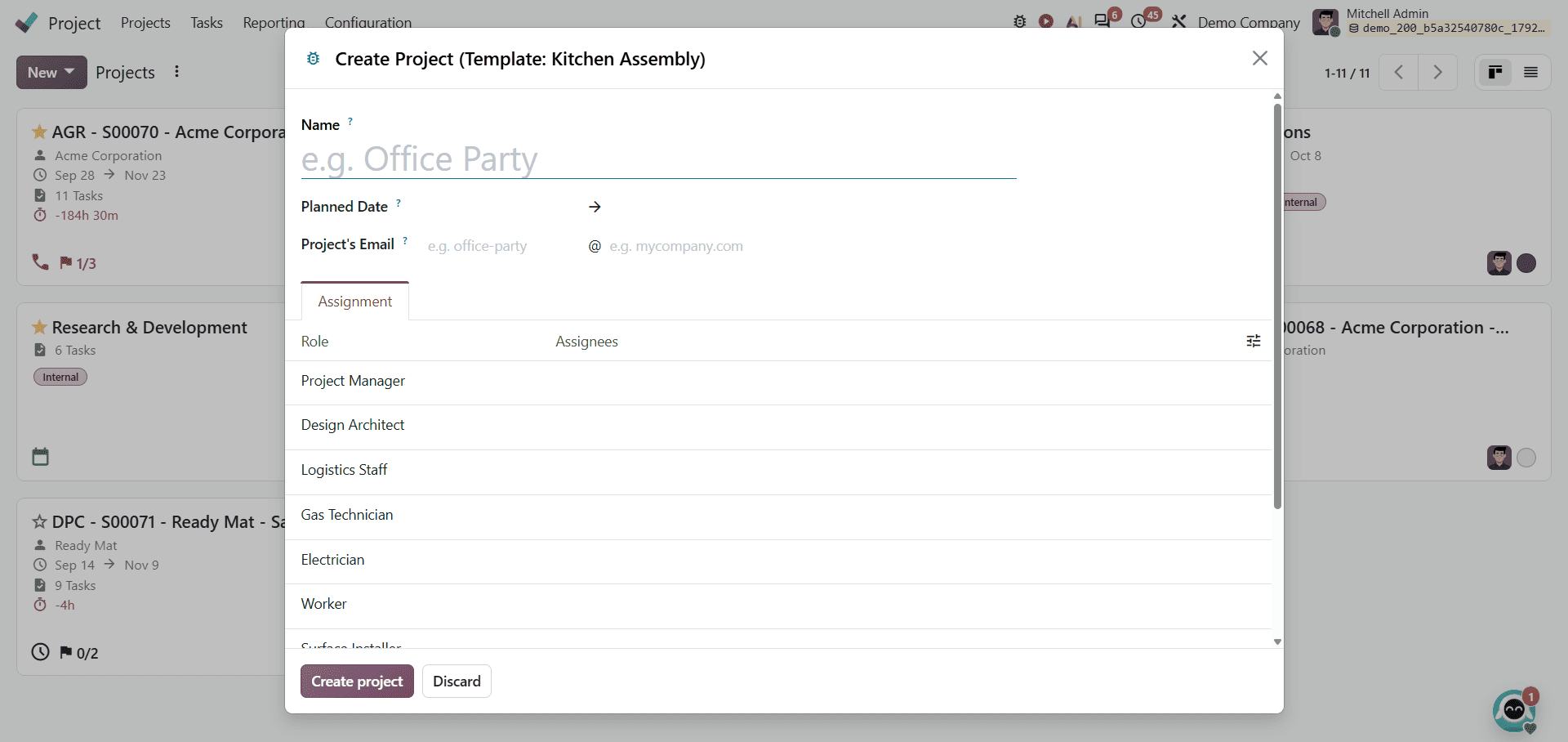Open the debug tools bug icon in navbar
Screen dimensions: 1568x742
coord(1020,22)
